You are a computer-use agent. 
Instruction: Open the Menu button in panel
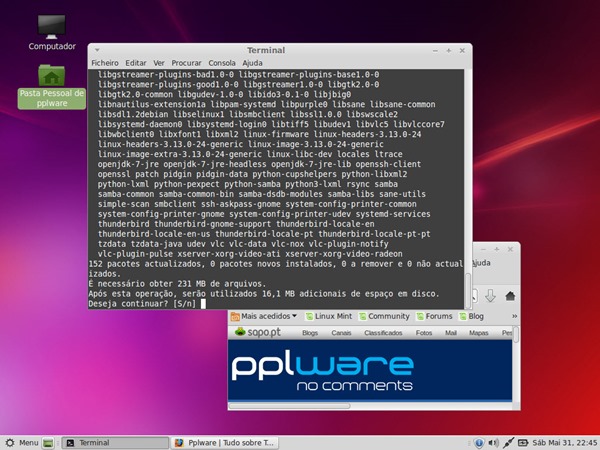tap(22, 443)
